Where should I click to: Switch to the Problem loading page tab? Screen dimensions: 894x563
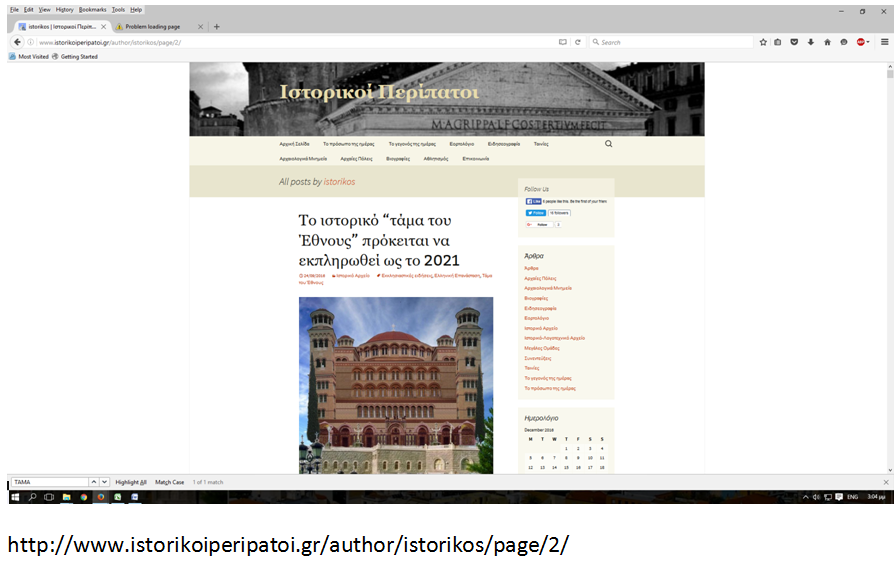[153, 27]
